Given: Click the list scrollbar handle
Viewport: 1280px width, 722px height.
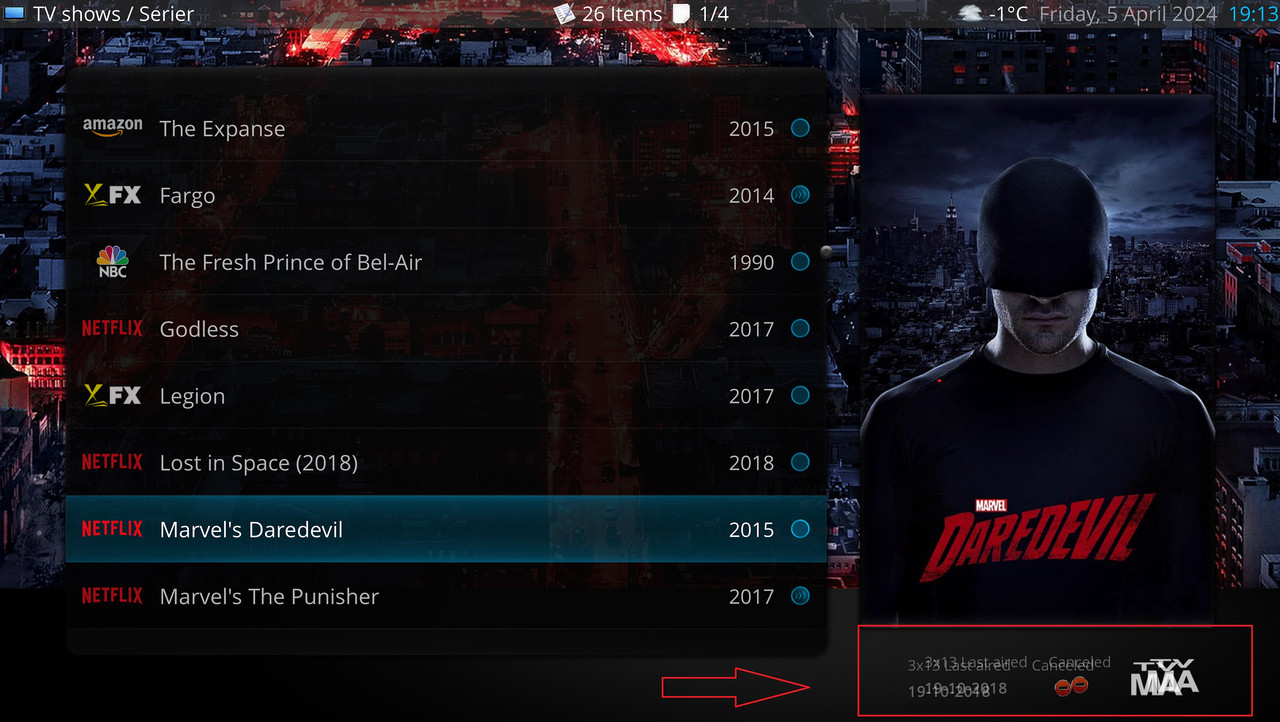Looking at the screenshot, I should 826,253.
